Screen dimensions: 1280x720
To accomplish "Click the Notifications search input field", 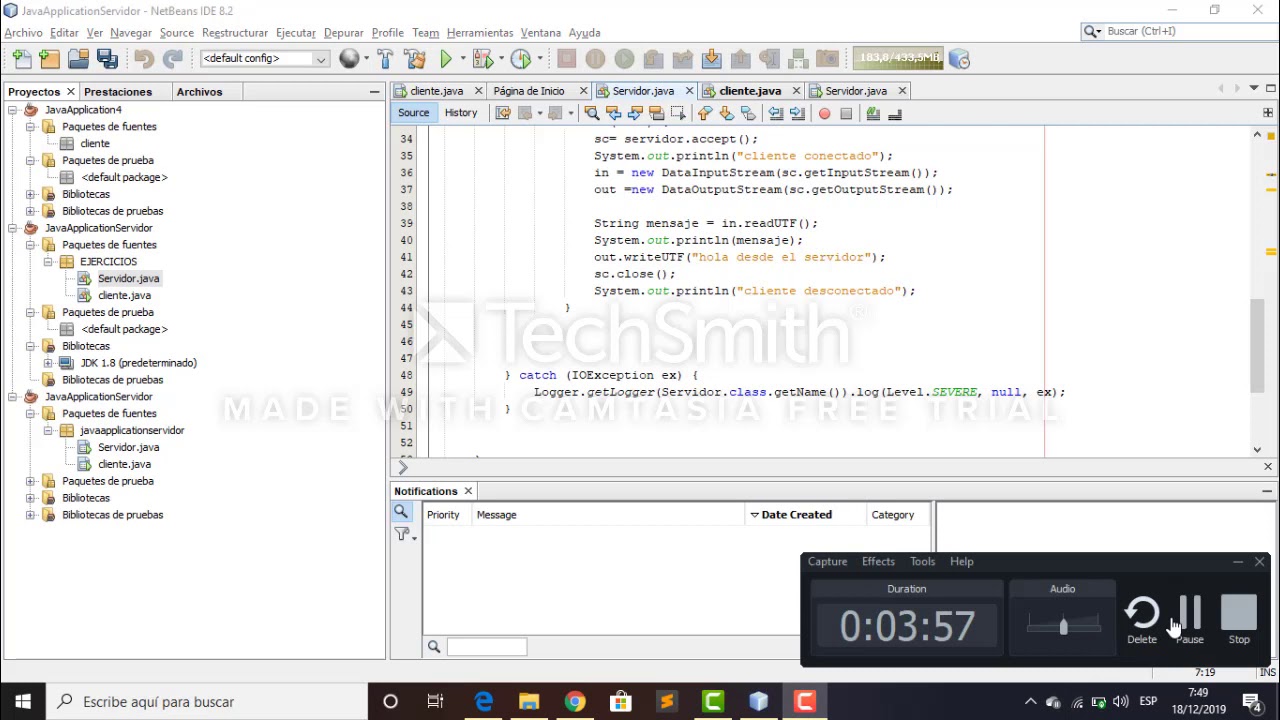I will coord(486,647).
